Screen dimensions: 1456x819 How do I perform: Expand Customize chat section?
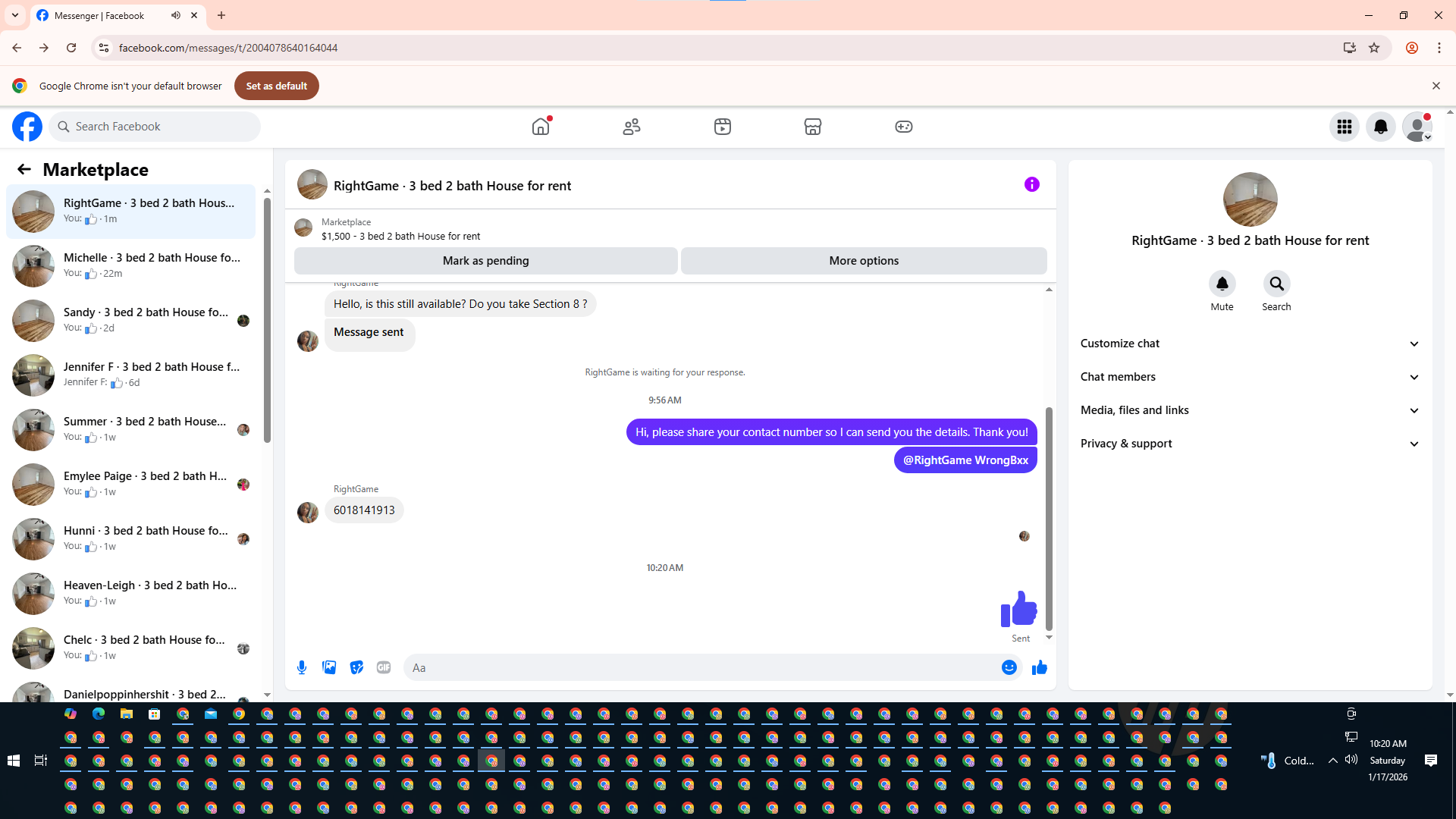(x=1249, y=344)
